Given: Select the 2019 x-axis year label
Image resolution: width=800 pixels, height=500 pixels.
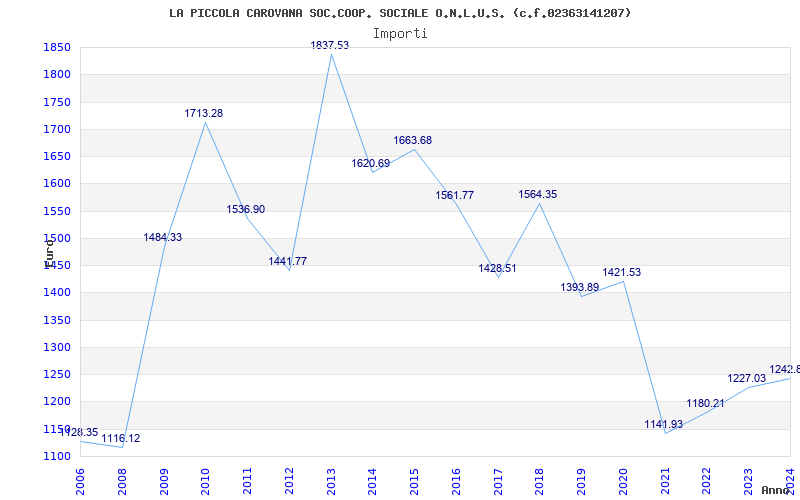Looking at the screenshot, I should click(x=582, y=481).
